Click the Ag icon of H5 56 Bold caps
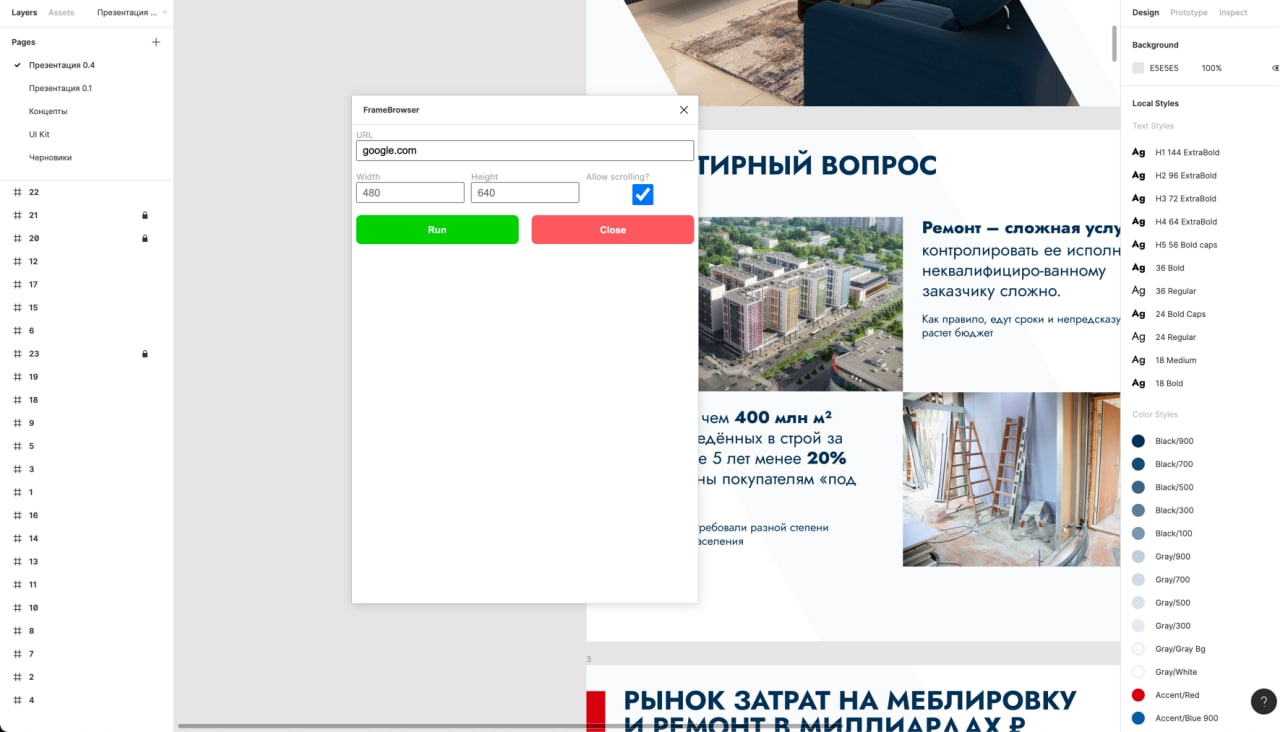The image size is (1280, 732). pos(1138,245)
